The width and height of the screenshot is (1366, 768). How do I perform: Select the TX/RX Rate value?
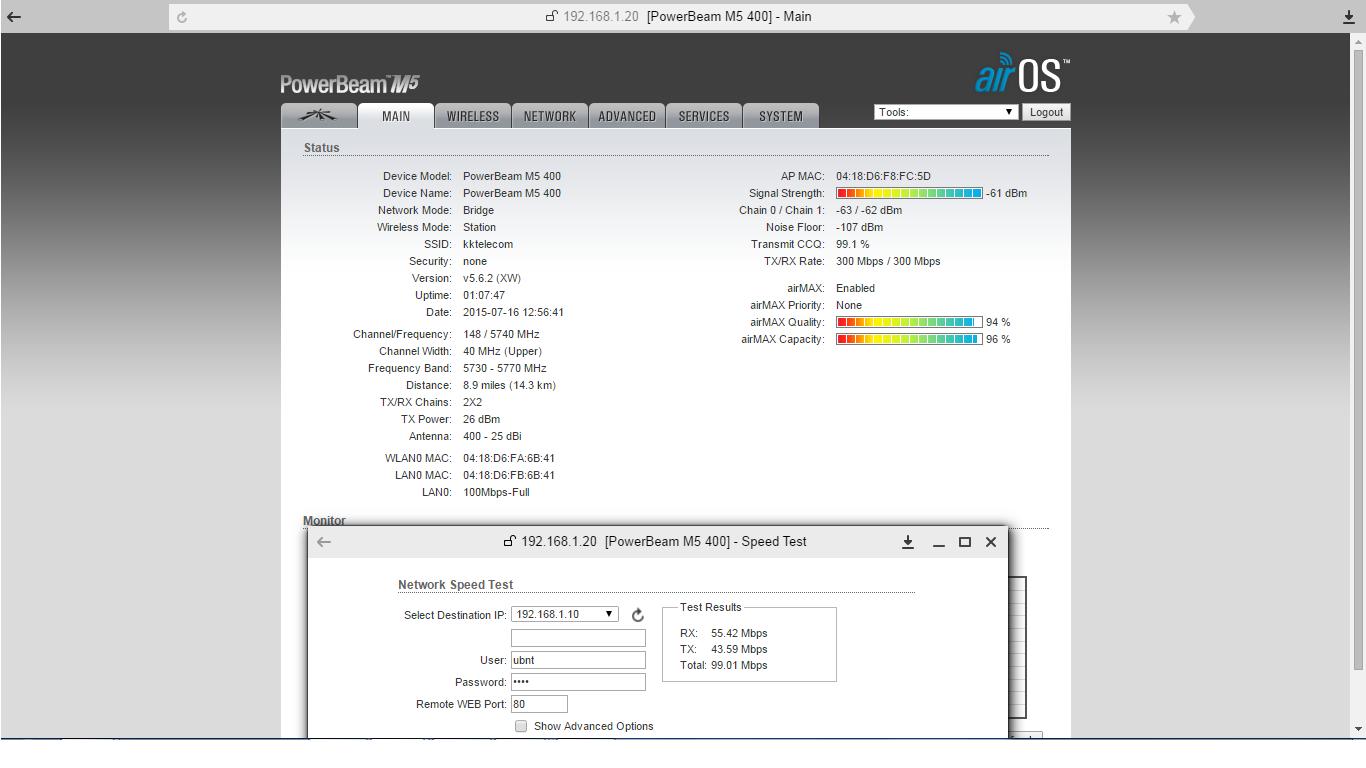[x=888, y=261]
